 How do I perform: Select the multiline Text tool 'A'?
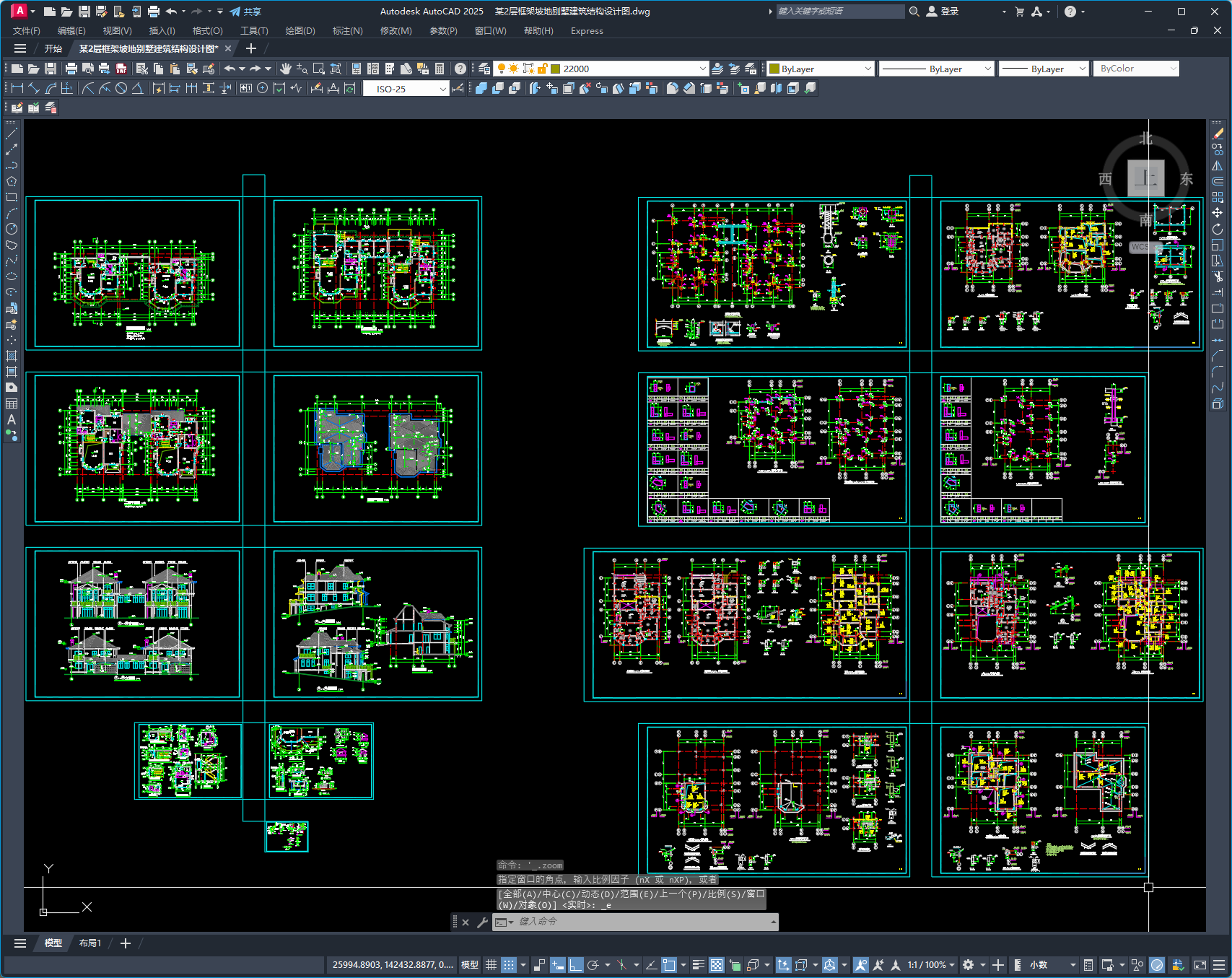(12, 419)
